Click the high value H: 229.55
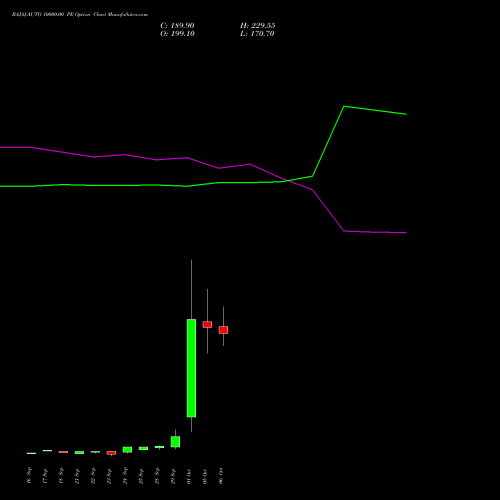Screen dimensions: 500x500 coord(258,26)
